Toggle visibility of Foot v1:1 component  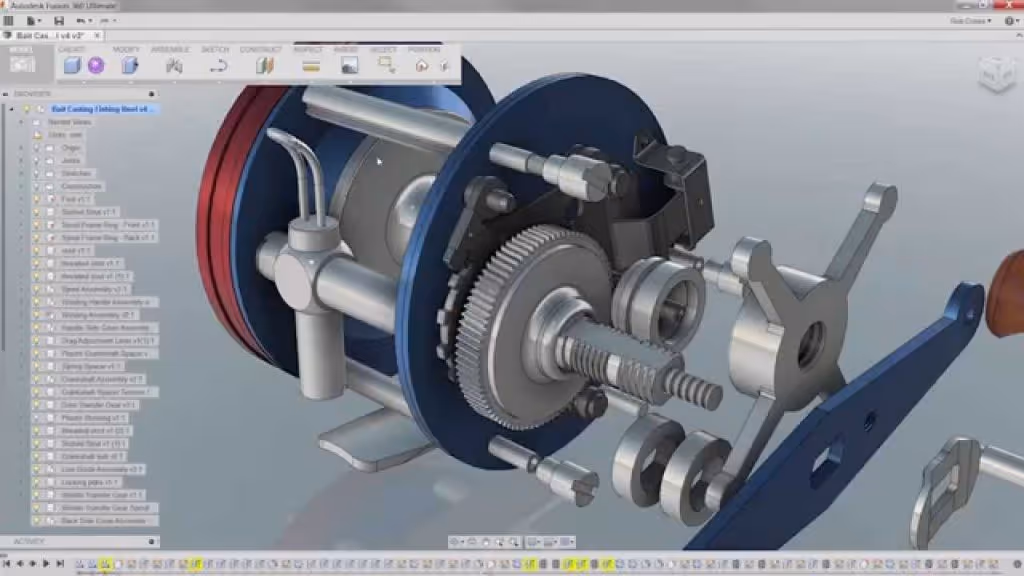(37, 199)
